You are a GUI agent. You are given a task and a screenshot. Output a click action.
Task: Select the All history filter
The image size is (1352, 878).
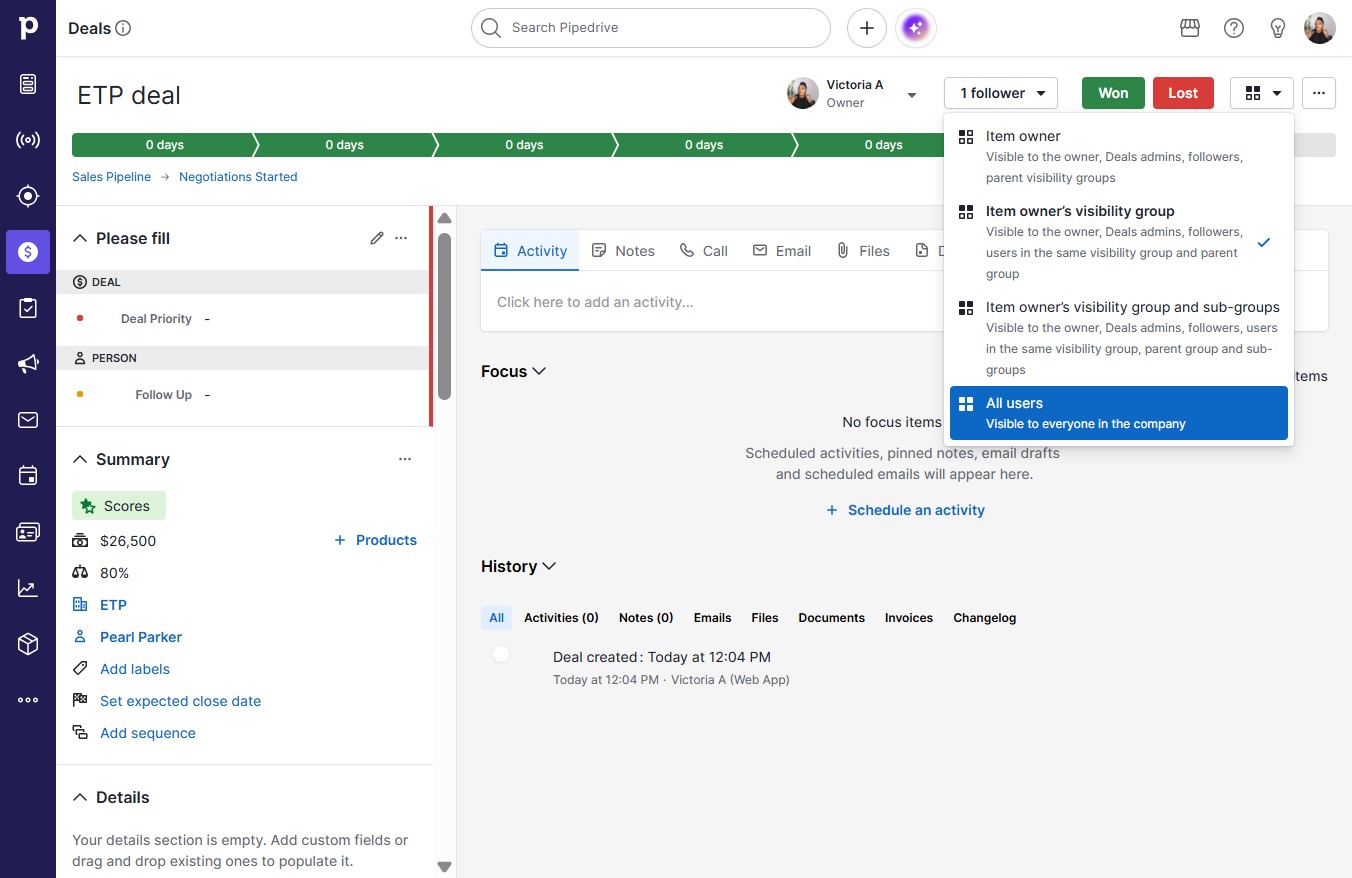[x=497, y=618]
